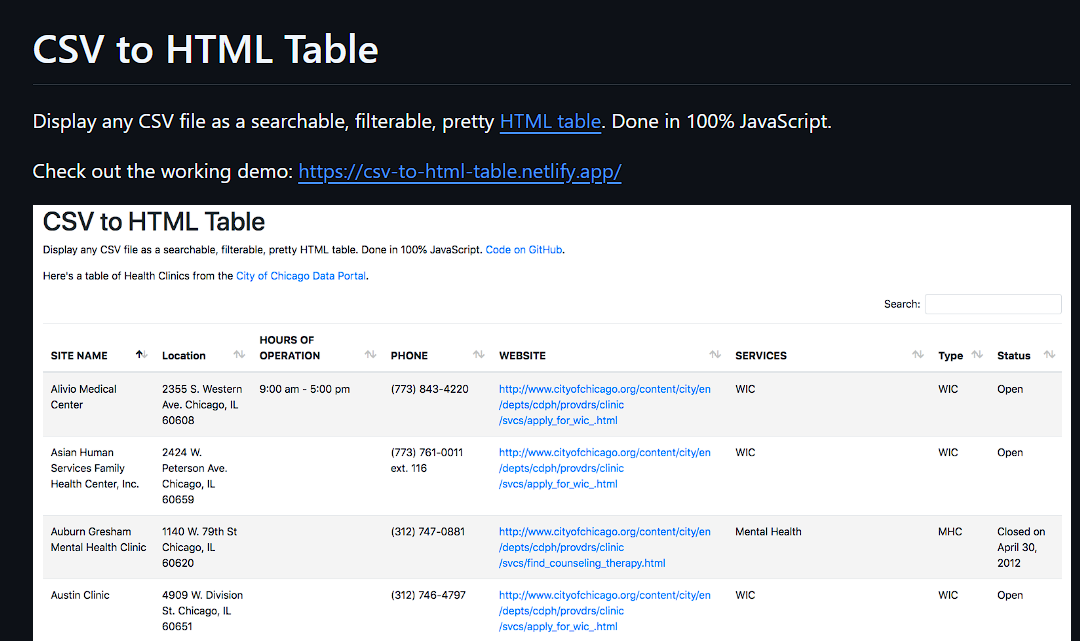Sort table by SITE NAME arrow icon
This screenshot has width=1080, height=641.
coord(141,355)
